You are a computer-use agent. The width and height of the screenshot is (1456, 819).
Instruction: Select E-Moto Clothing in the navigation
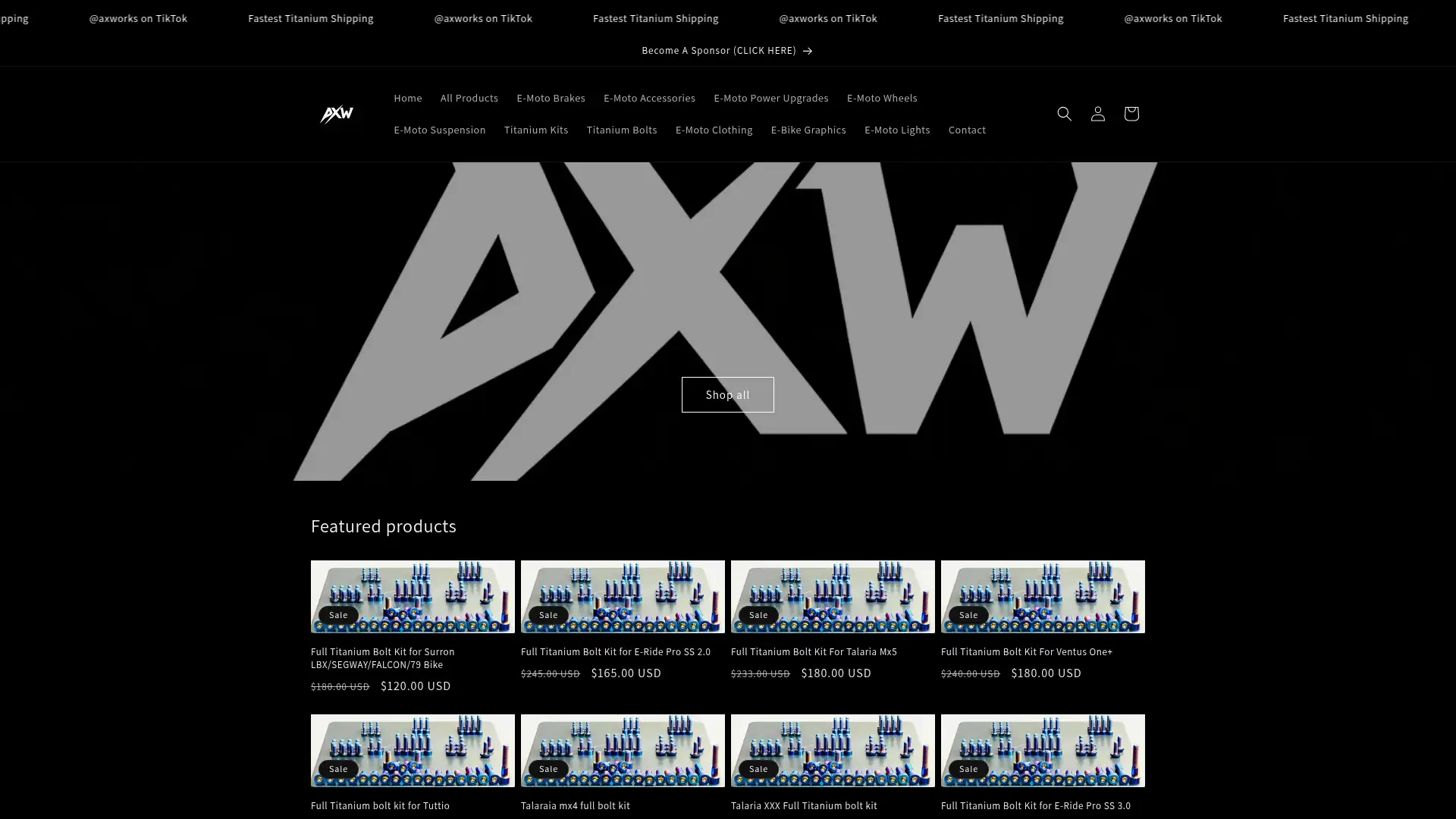coord(714,130)
